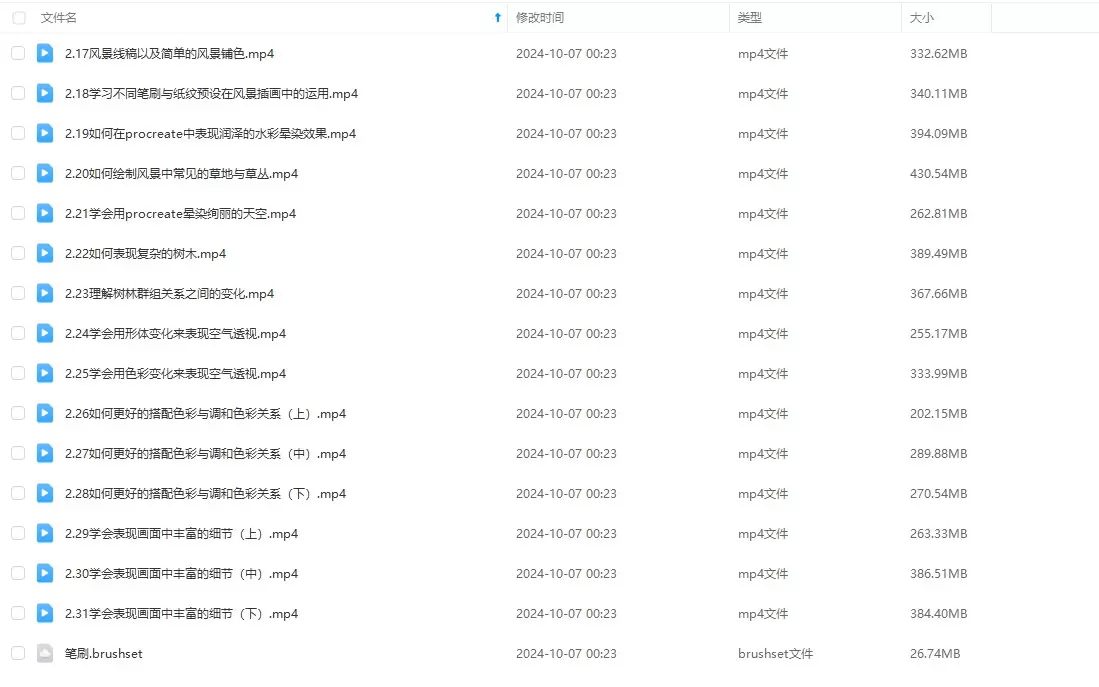Check the box for 2.18学习不同笔刷 file

tap(18, 93)
